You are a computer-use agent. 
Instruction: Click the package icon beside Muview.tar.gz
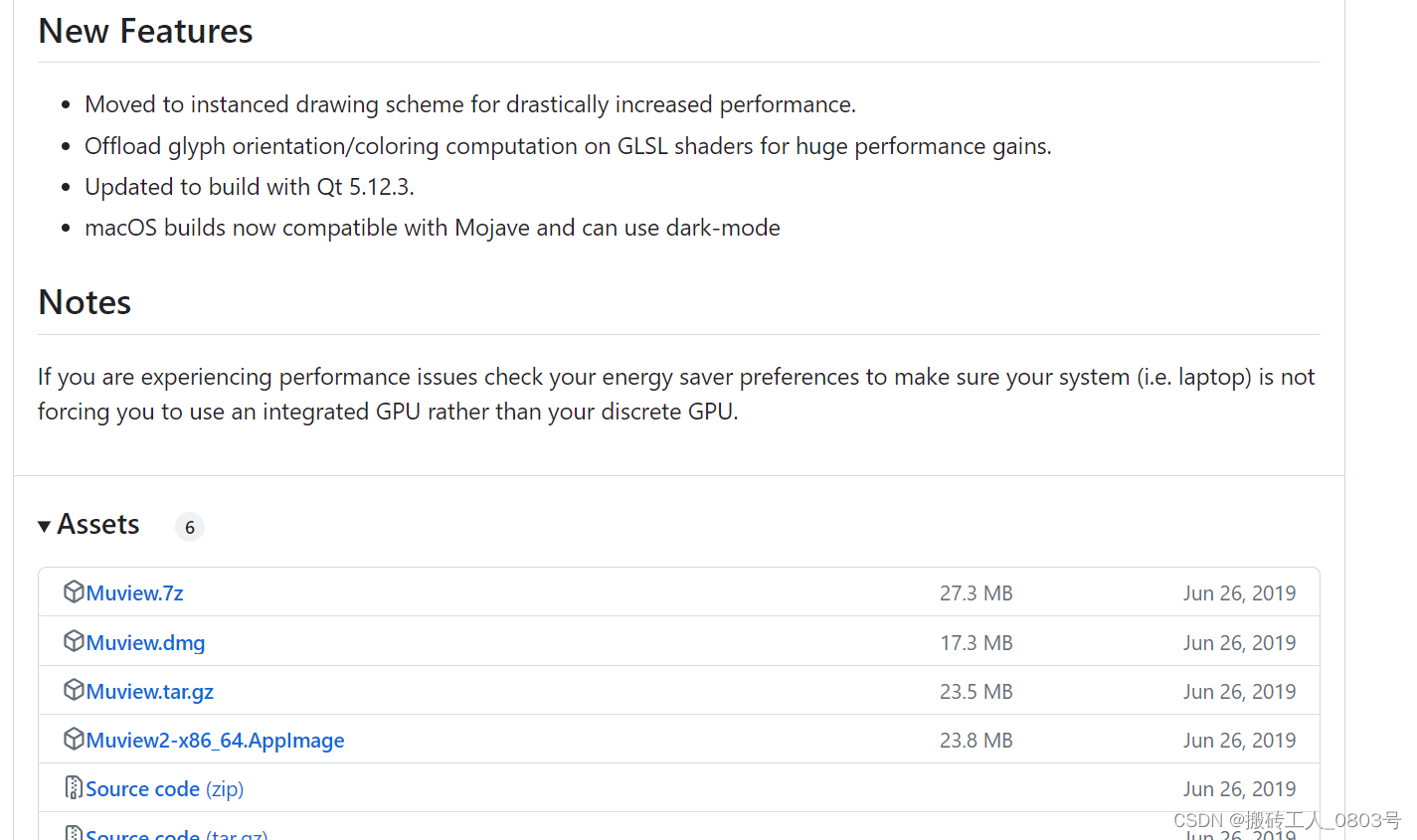coord(74,690)
